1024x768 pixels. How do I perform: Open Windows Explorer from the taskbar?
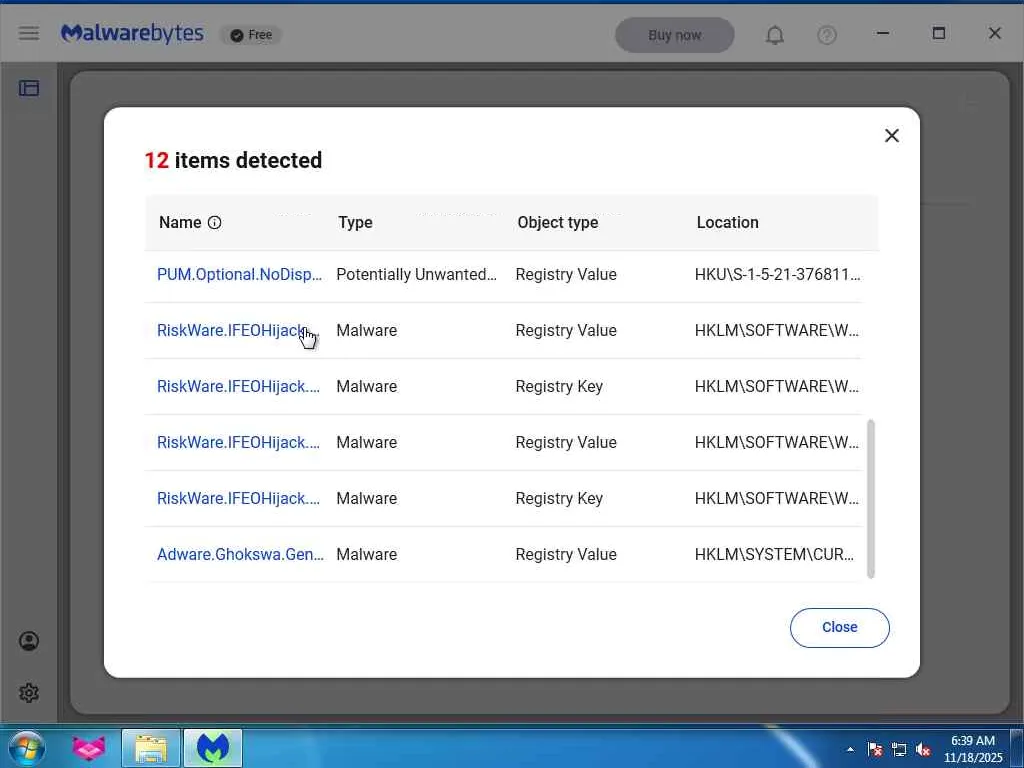pyautogui.click(x=151, y=748)
